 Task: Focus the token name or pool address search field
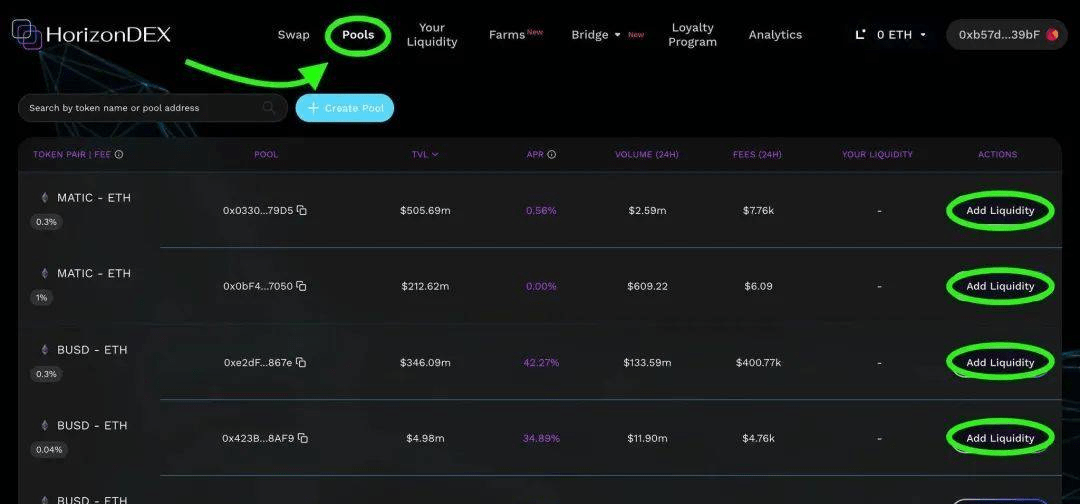[152, 108]
